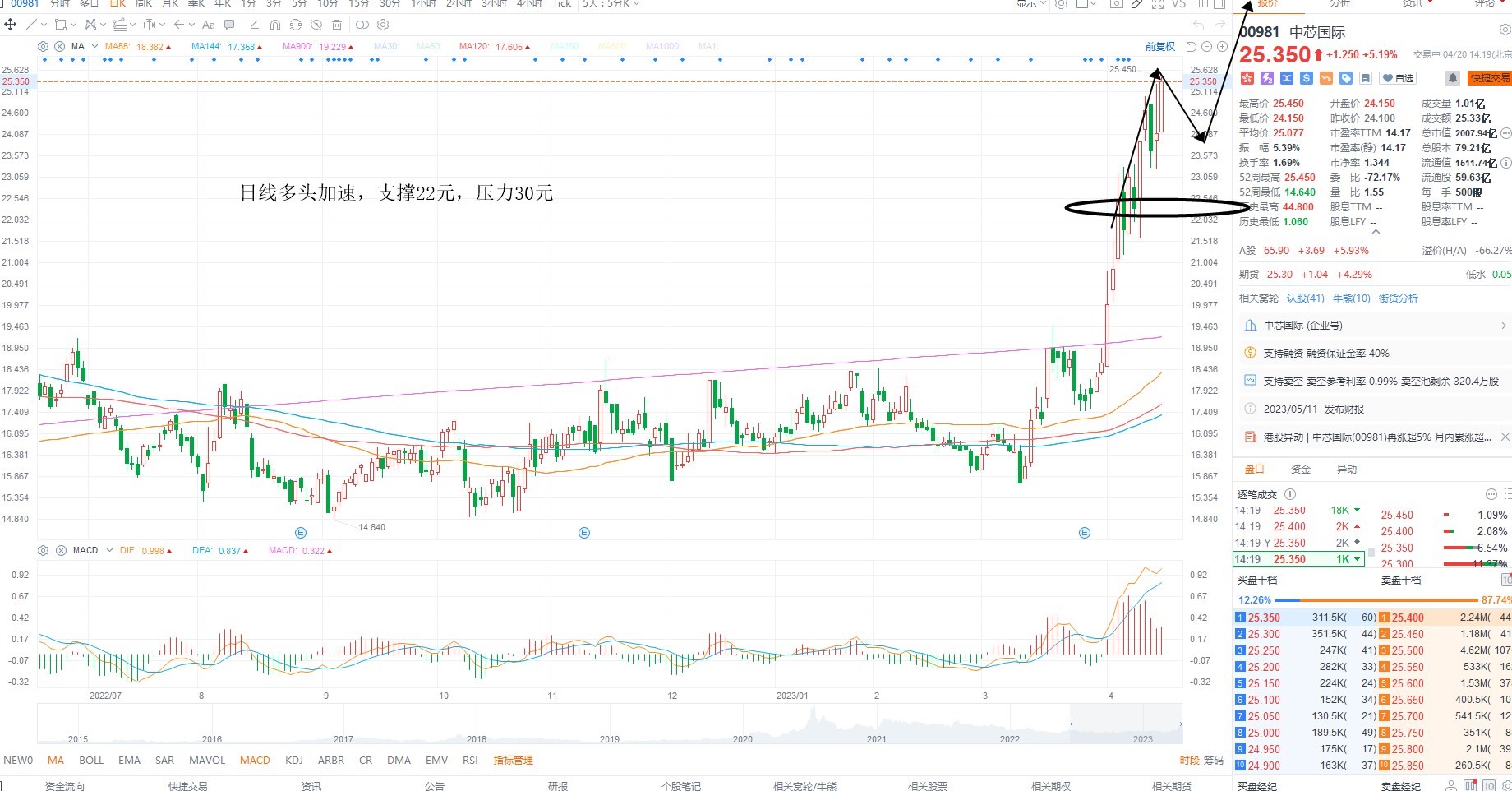Remove the MA indicator
This screenshot has width=1512, height=791.
pos(59,46)
